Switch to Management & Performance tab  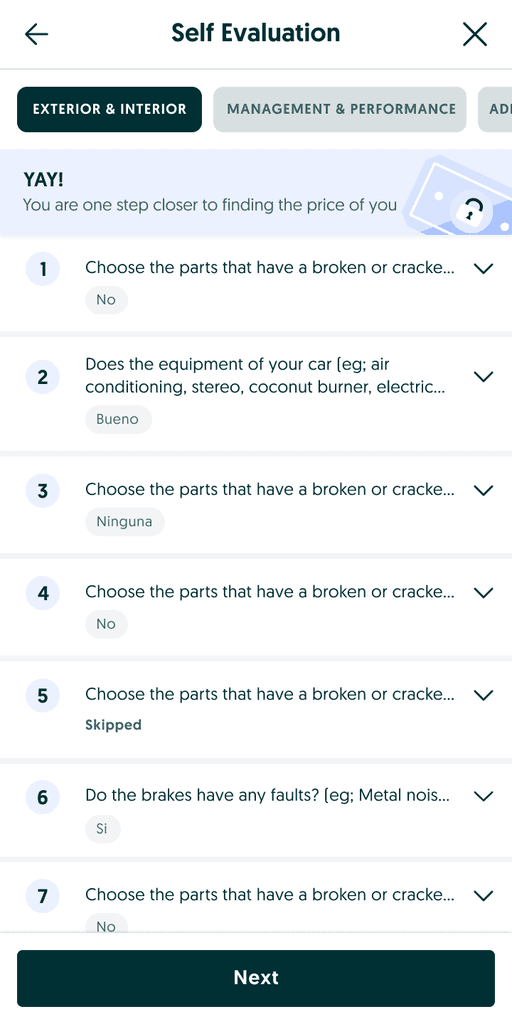coord(340,109)
